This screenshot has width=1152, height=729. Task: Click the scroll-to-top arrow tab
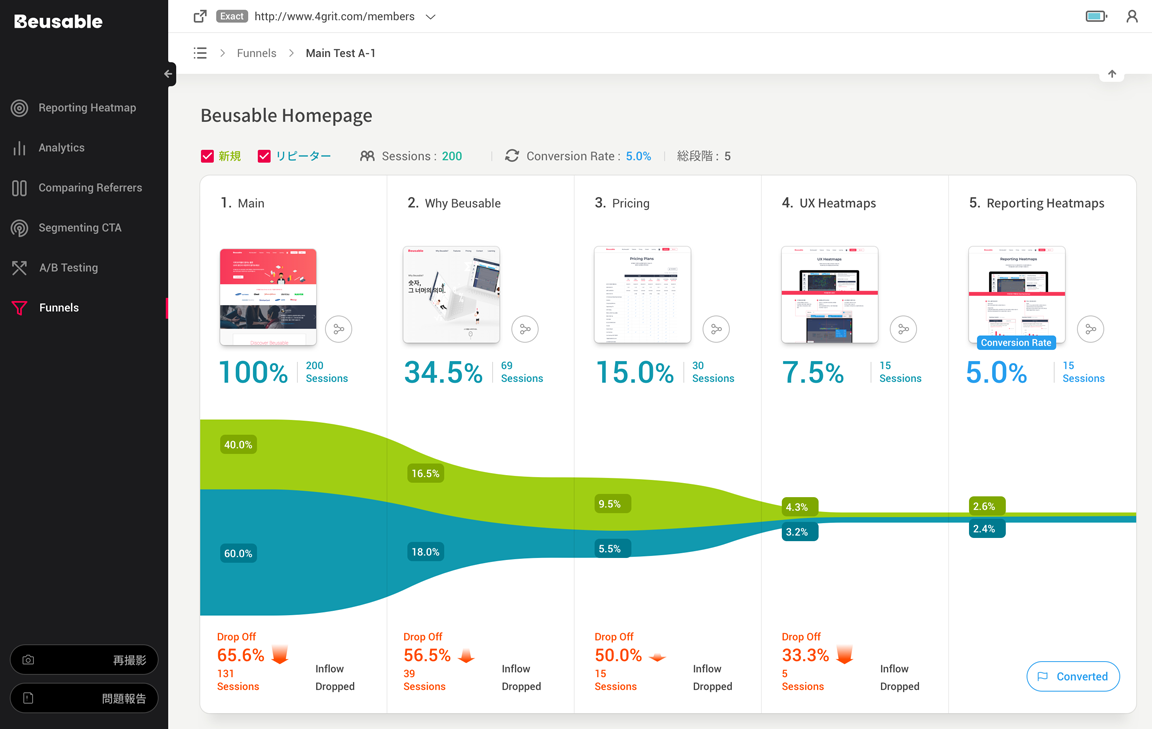[x=1112, y=74]
